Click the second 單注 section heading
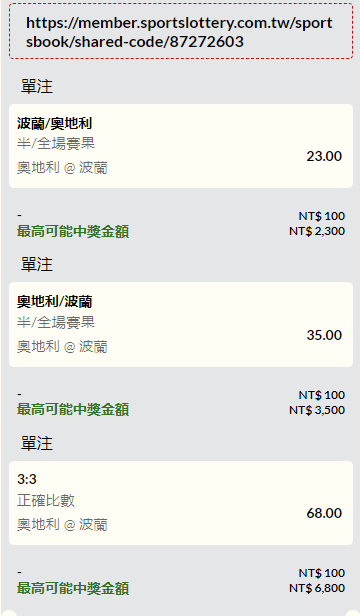The height and width of the screenshot is (616, 360). click(37, 264)
